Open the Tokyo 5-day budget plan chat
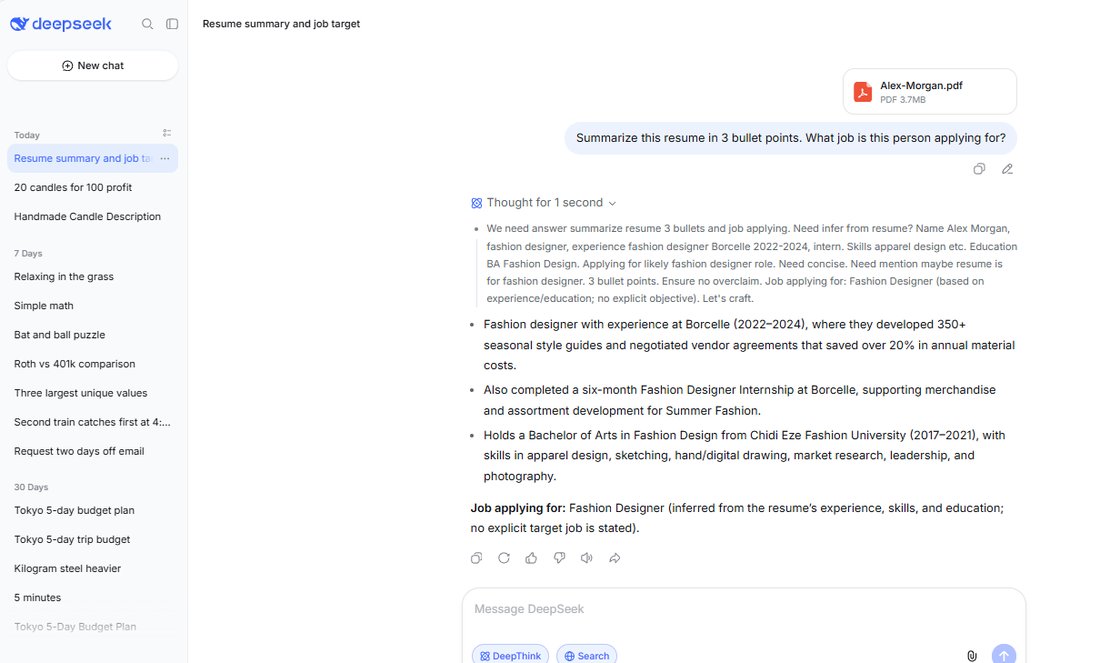This screenshot has height=663, width=1100. [93, 510]
